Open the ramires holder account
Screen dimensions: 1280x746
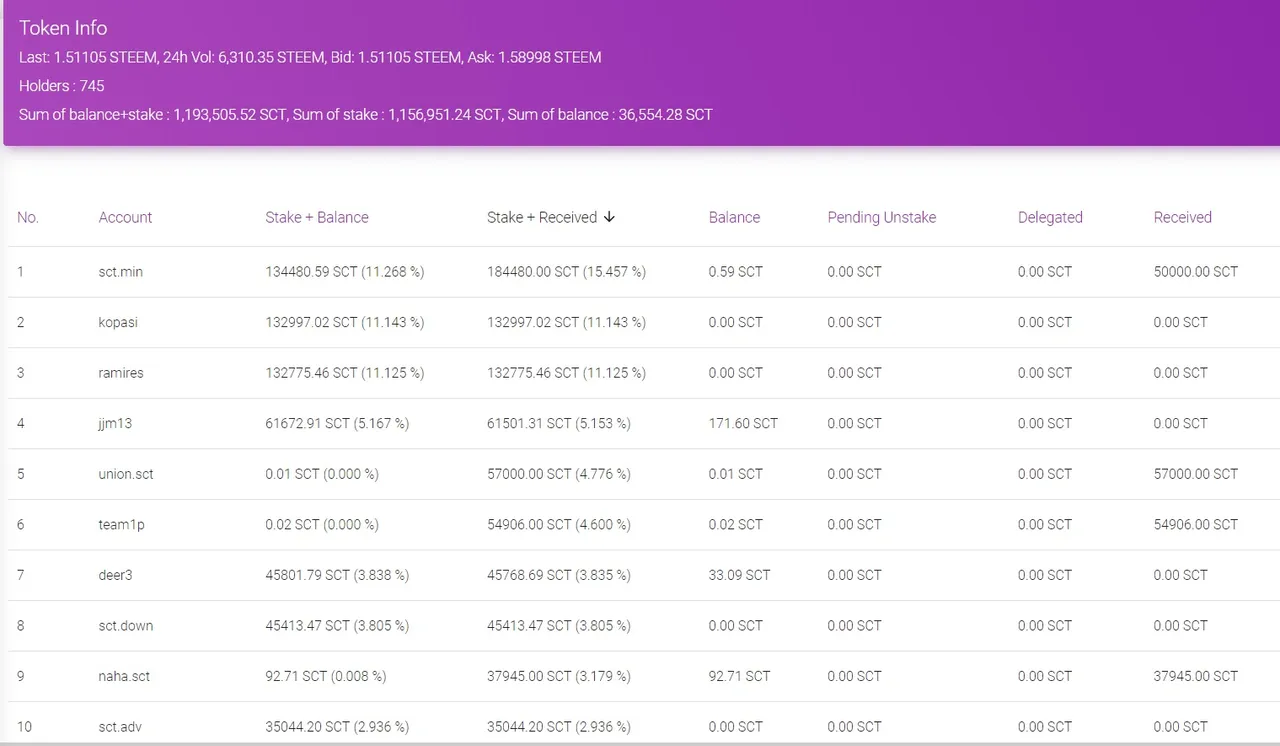[x=120, y=373]
